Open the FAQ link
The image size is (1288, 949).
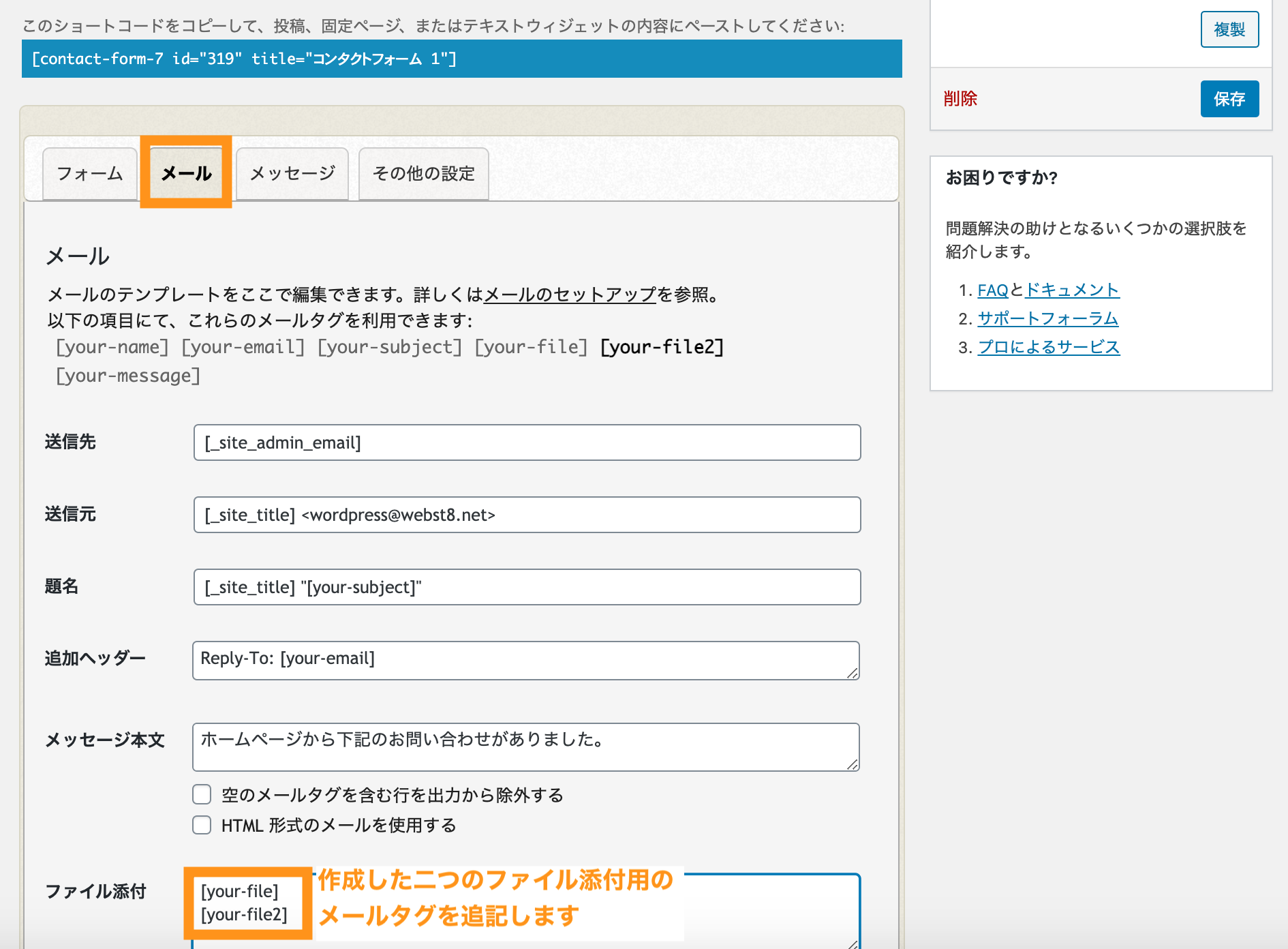tap(993, 289)
